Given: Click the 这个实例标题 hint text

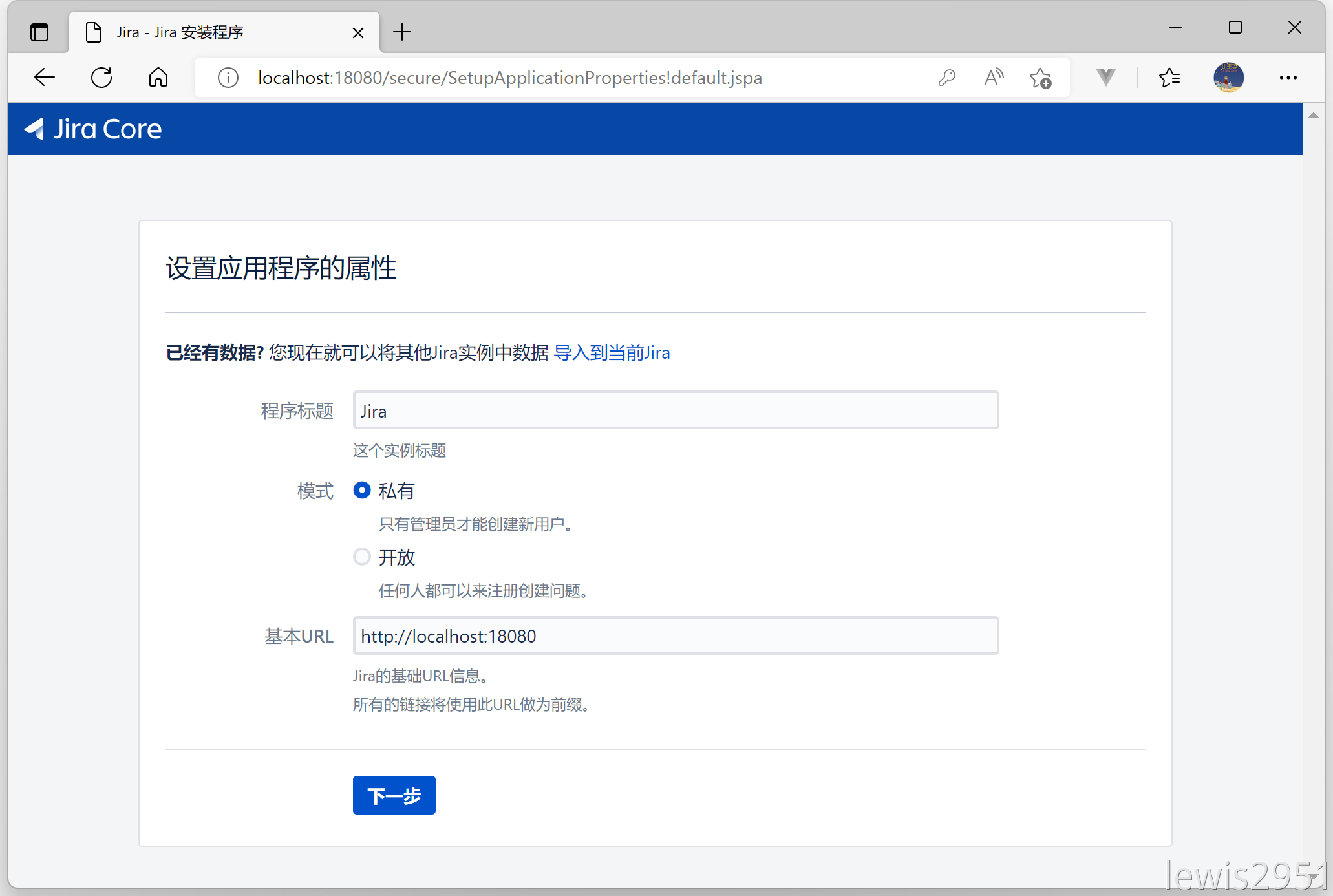Looking at the screenshot, I should 400,451.
